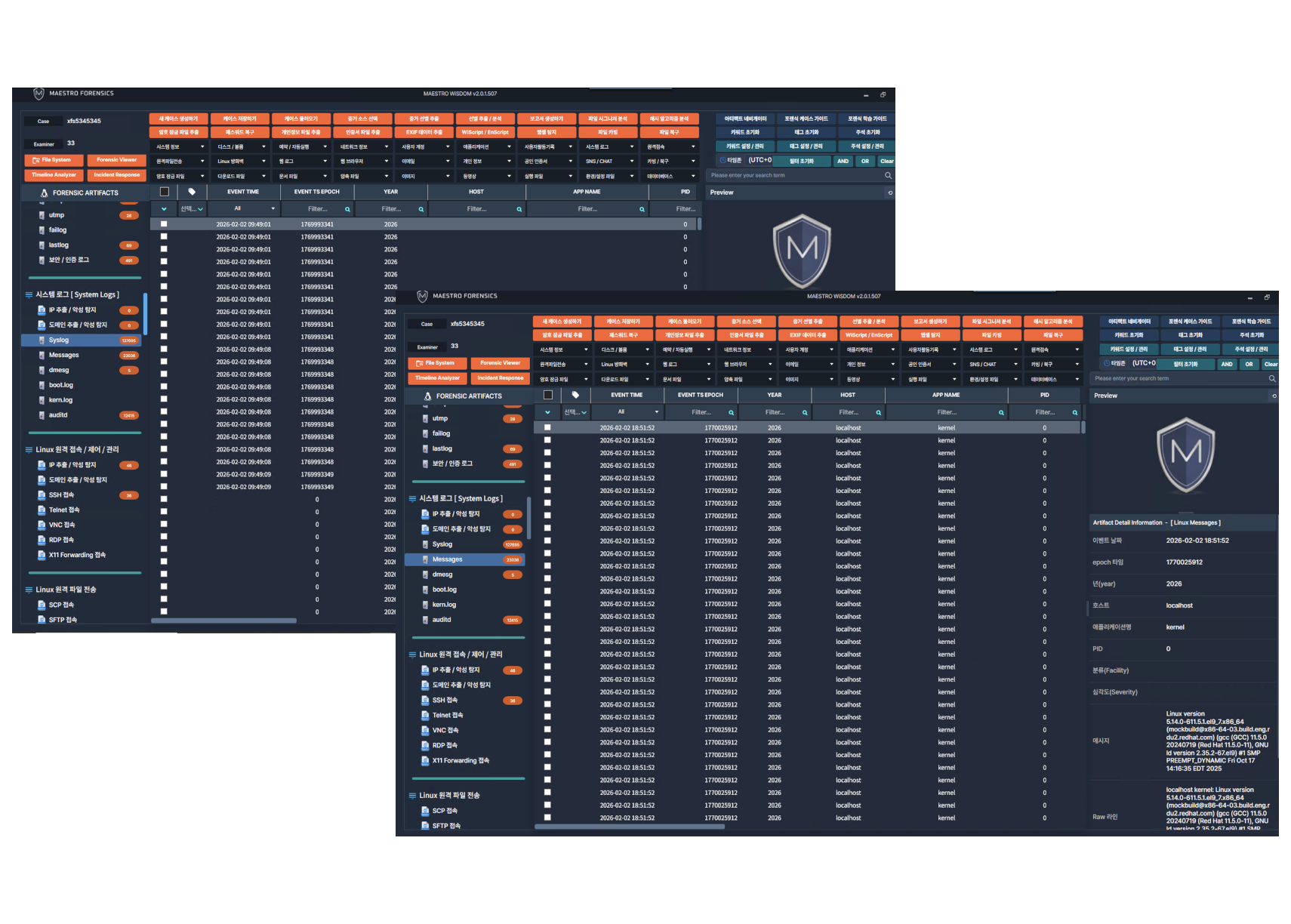Check the first 18:51:52 row checkbox in front window
This screenshot has width=1291, height=924.
click(547, 427)
